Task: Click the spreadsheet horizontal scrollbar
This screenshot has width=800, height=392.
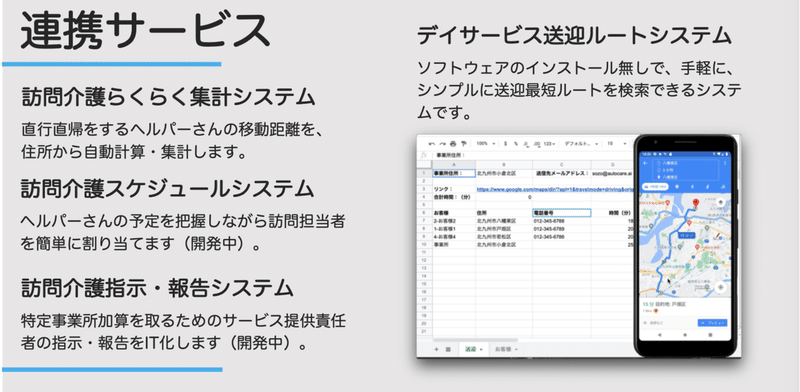Action: point(475,340)
